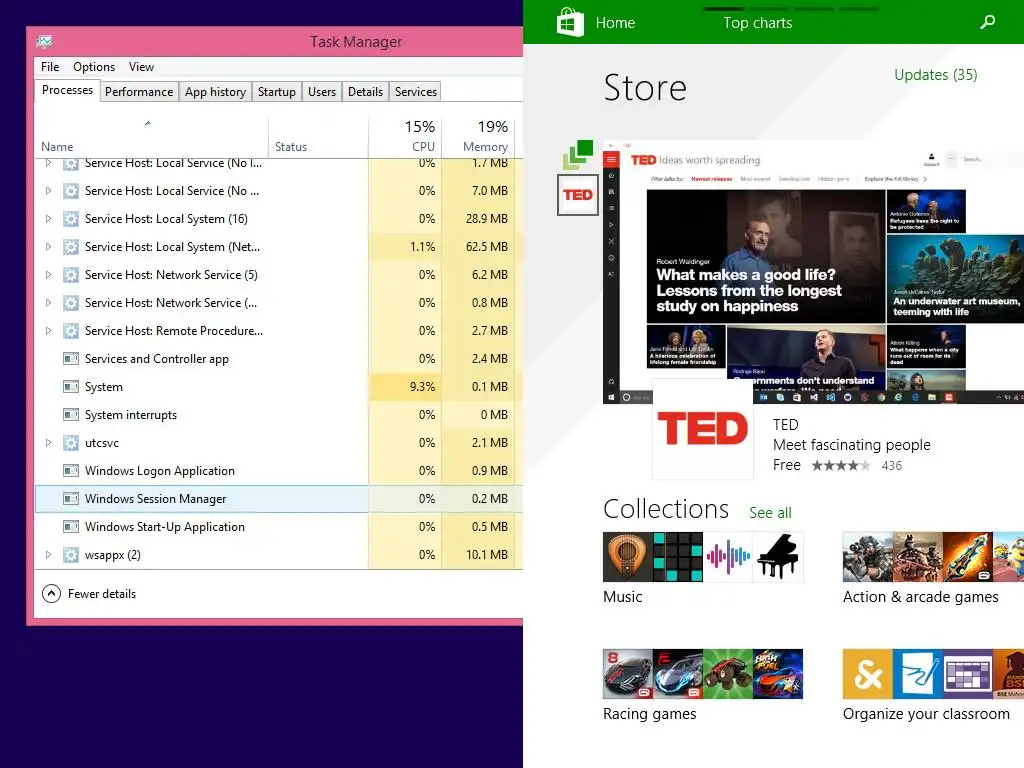Click gear icon of Service Host: Network Service (5)
Image resolution: width=1024 pixels, height=768 pixels.
[x=71, y=275]
